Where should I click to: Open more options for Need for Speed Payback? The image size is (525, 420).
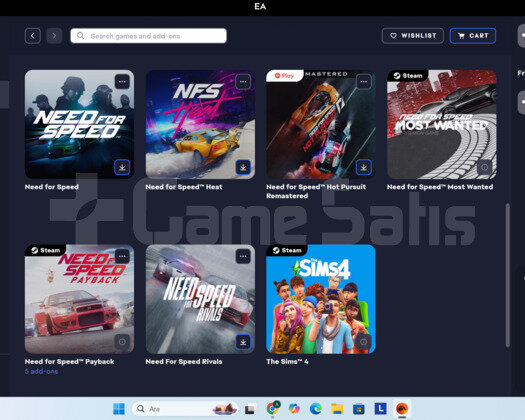coord(122,257)
